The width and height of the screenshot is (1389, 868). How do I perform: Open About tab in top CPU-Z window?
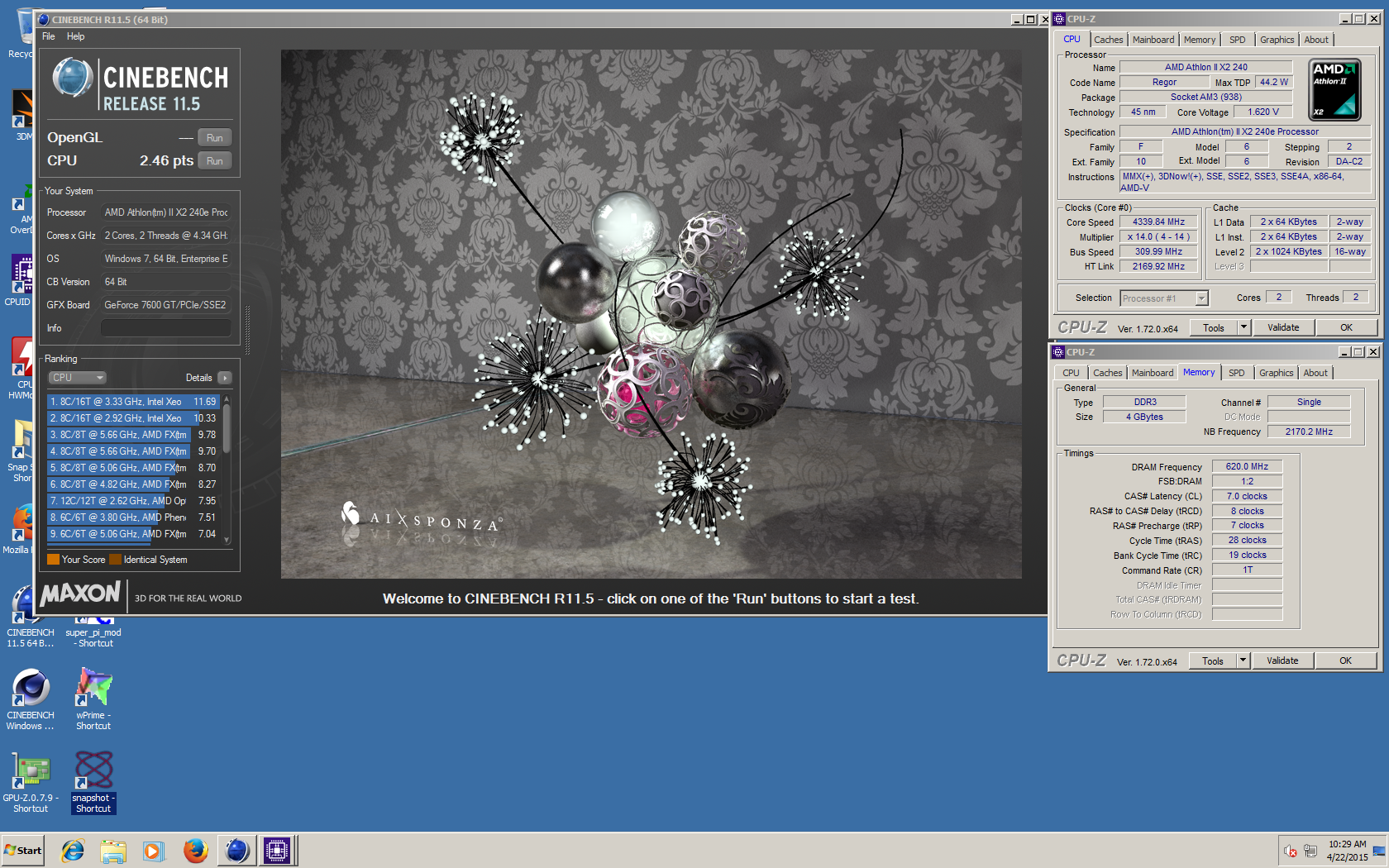(1316, 40)
